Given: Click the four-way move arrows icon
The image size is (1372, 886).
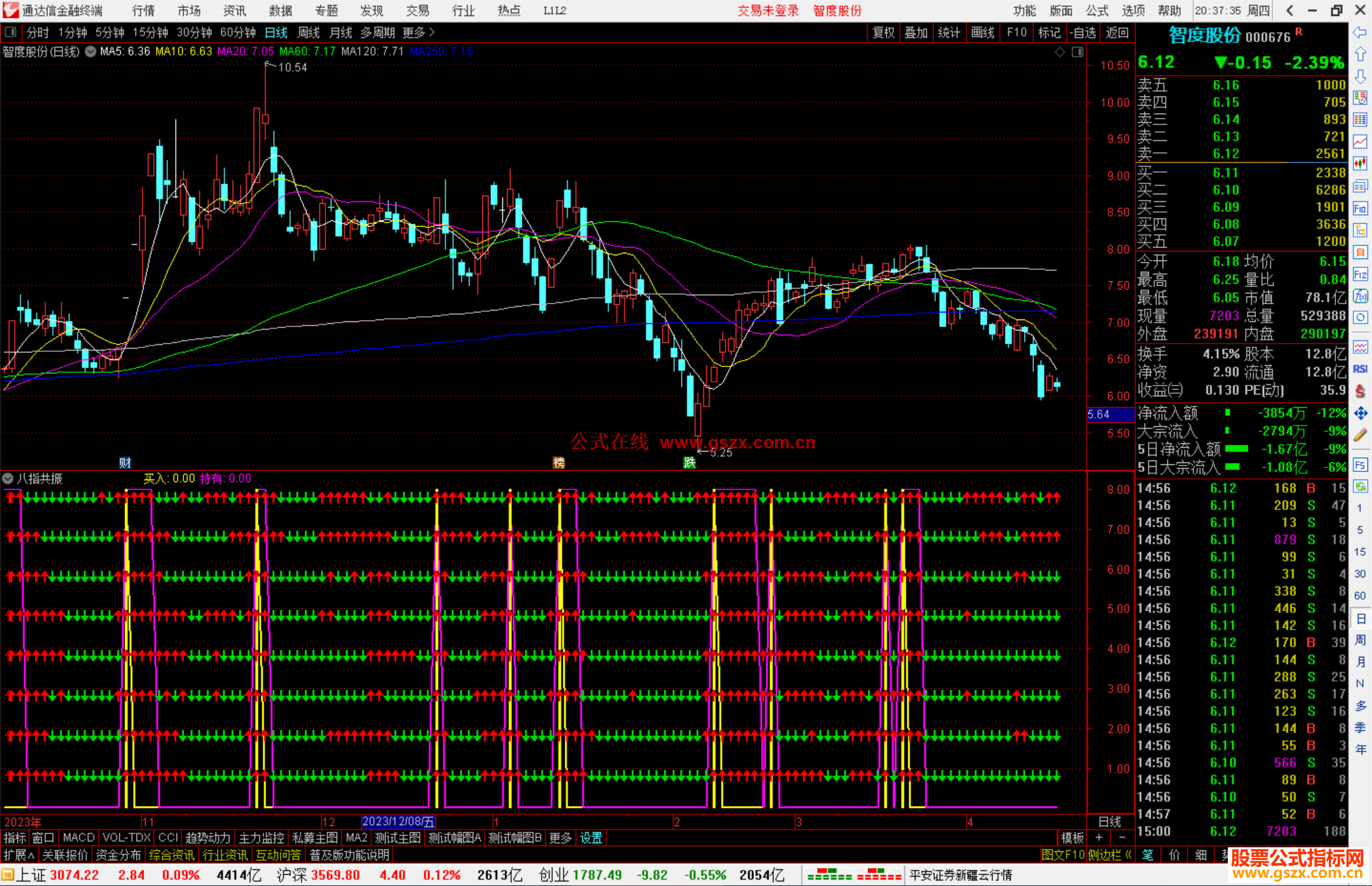Looking at the screenshot, I should tap(1360, 413).
